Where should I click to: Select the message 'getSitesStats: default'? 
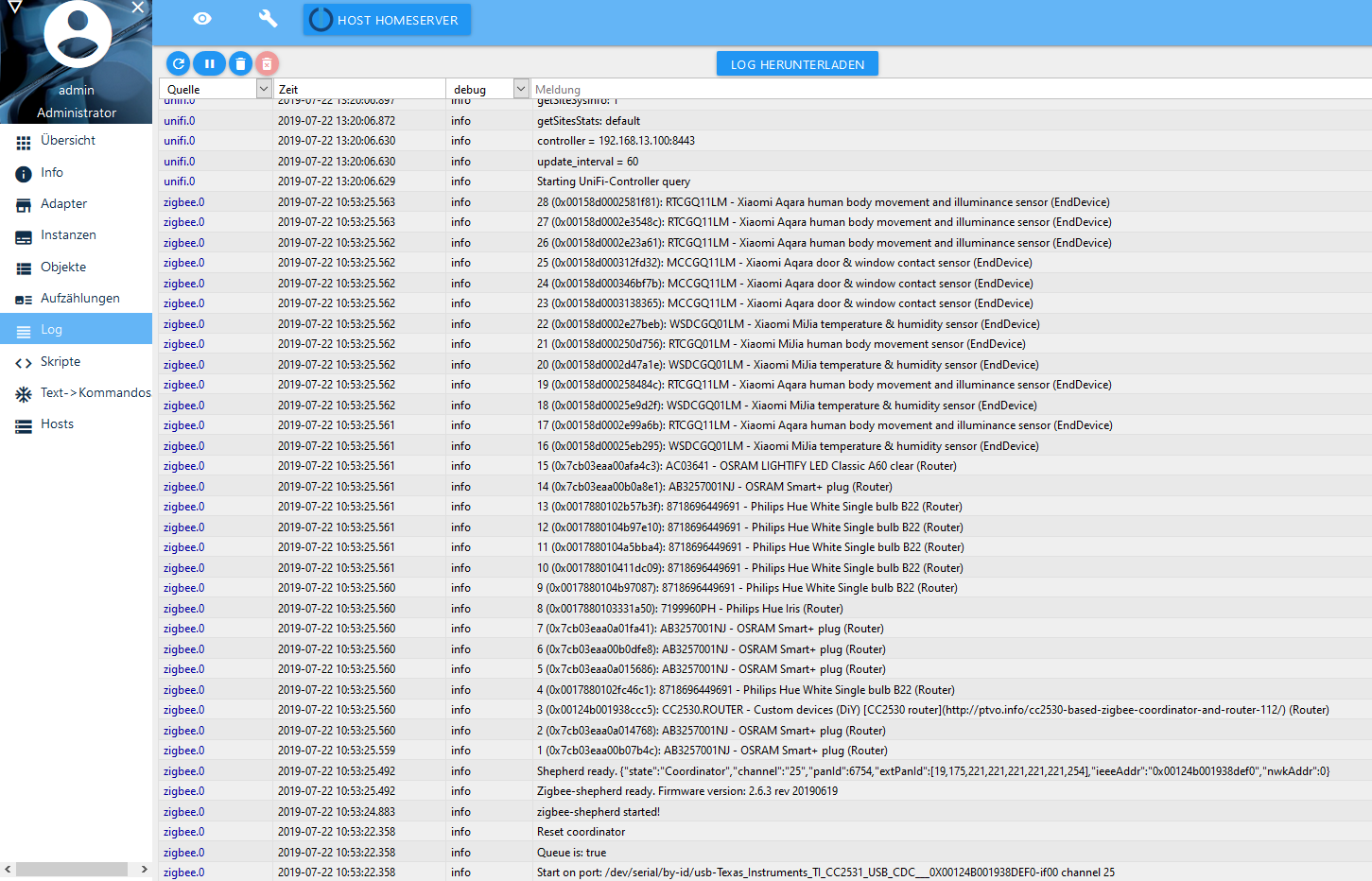tap(588, 121)
